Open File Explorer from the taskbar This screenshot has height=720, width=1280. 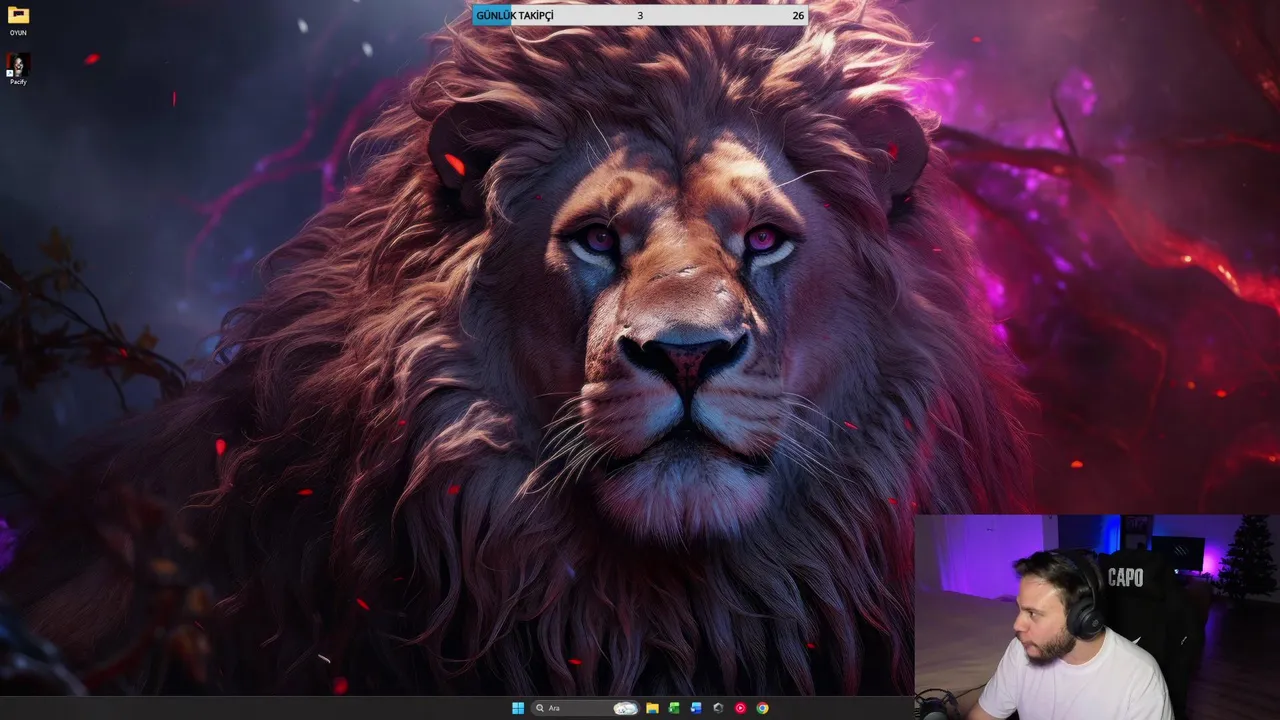(652, 708)
